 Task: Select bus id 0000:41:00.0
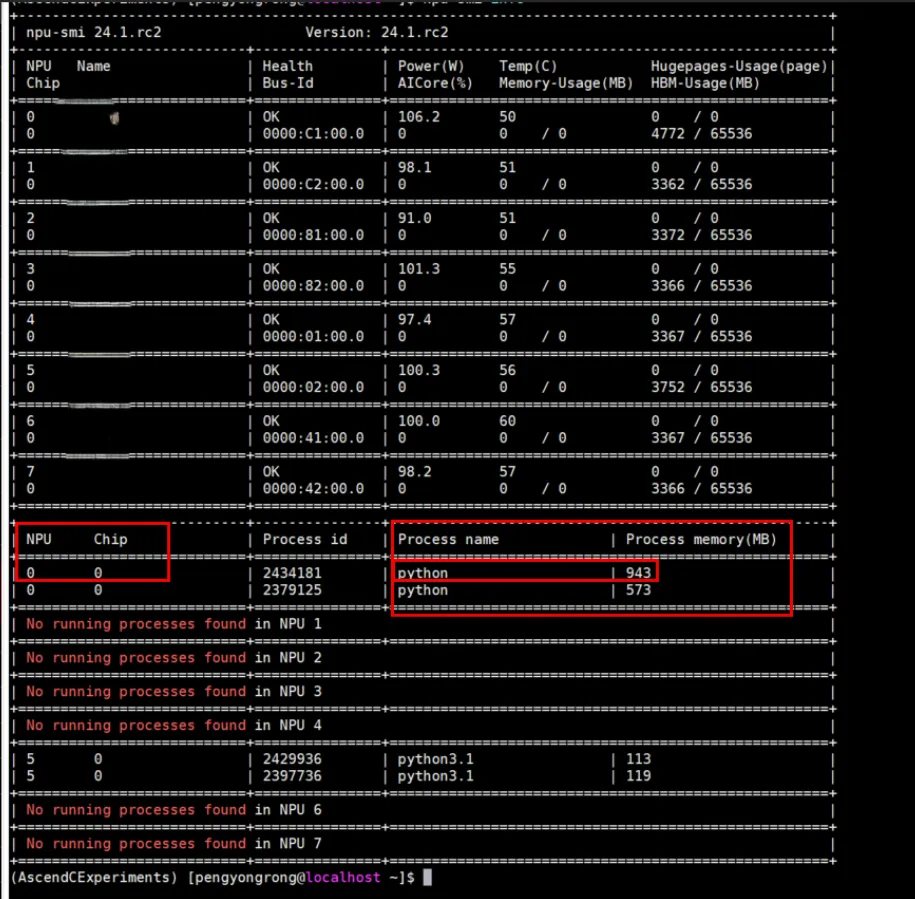(313, 439)
